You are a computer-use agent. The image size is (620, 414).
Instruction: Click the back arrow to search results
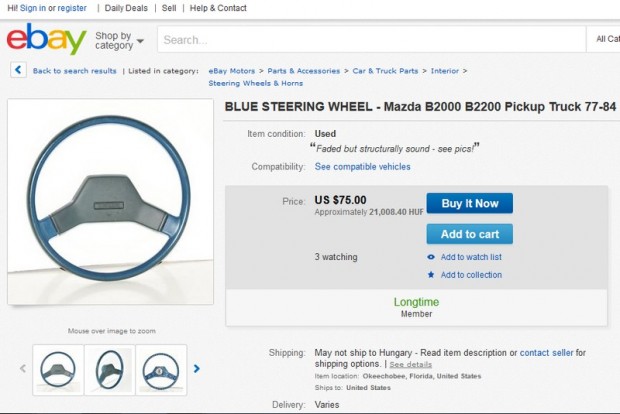[19, 70]
